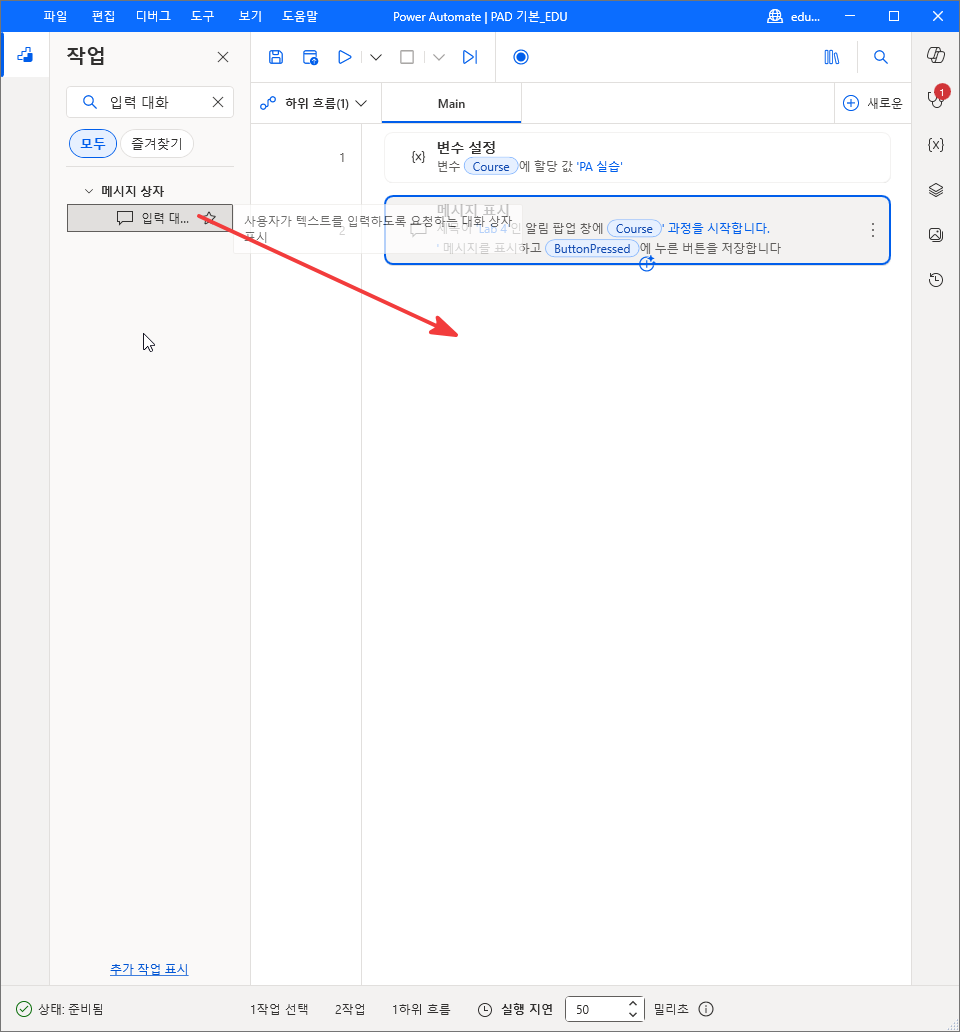This screenshot has width=960, height=1032.
Task: Open the 편집 menu
Action: 103,16
